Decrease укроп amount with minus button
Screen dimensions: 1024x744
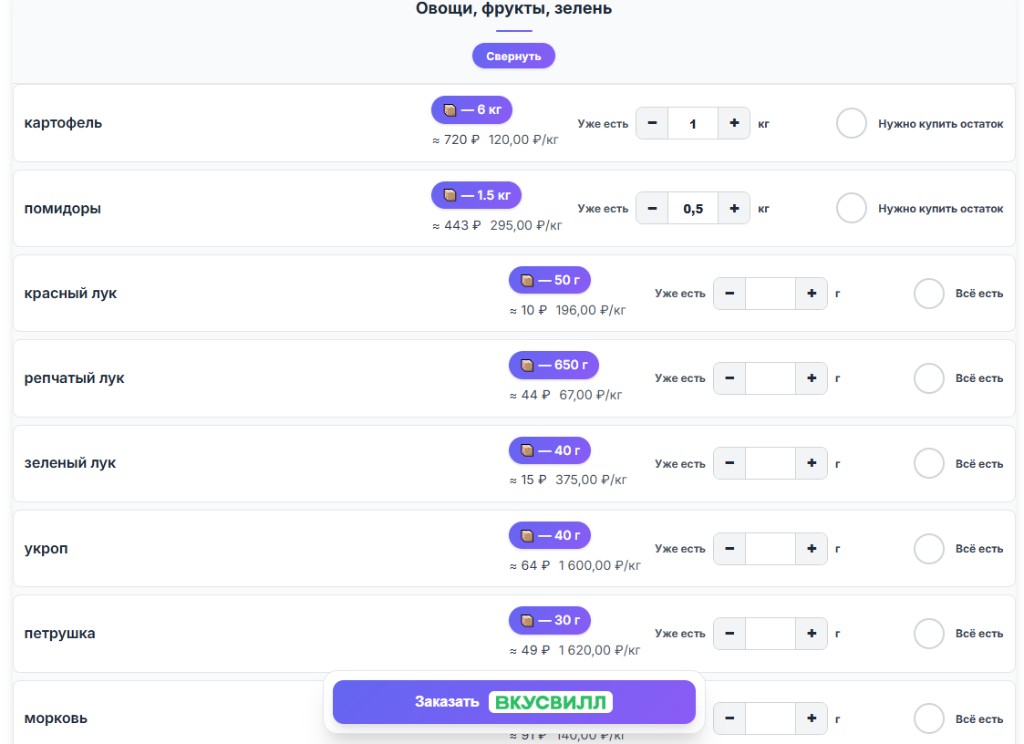(x=729, y=549)
